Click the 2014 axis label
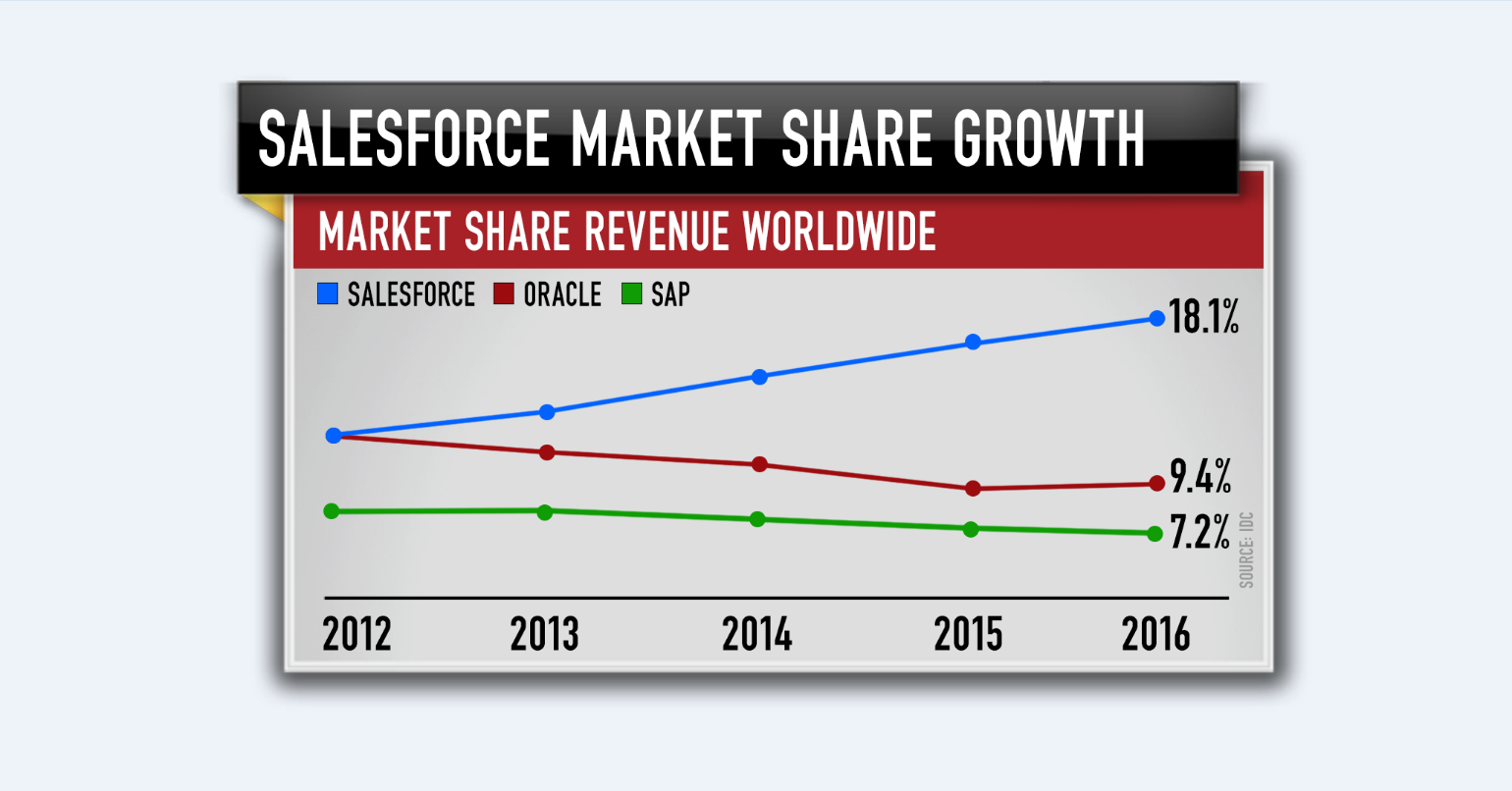 pos(757,634)
